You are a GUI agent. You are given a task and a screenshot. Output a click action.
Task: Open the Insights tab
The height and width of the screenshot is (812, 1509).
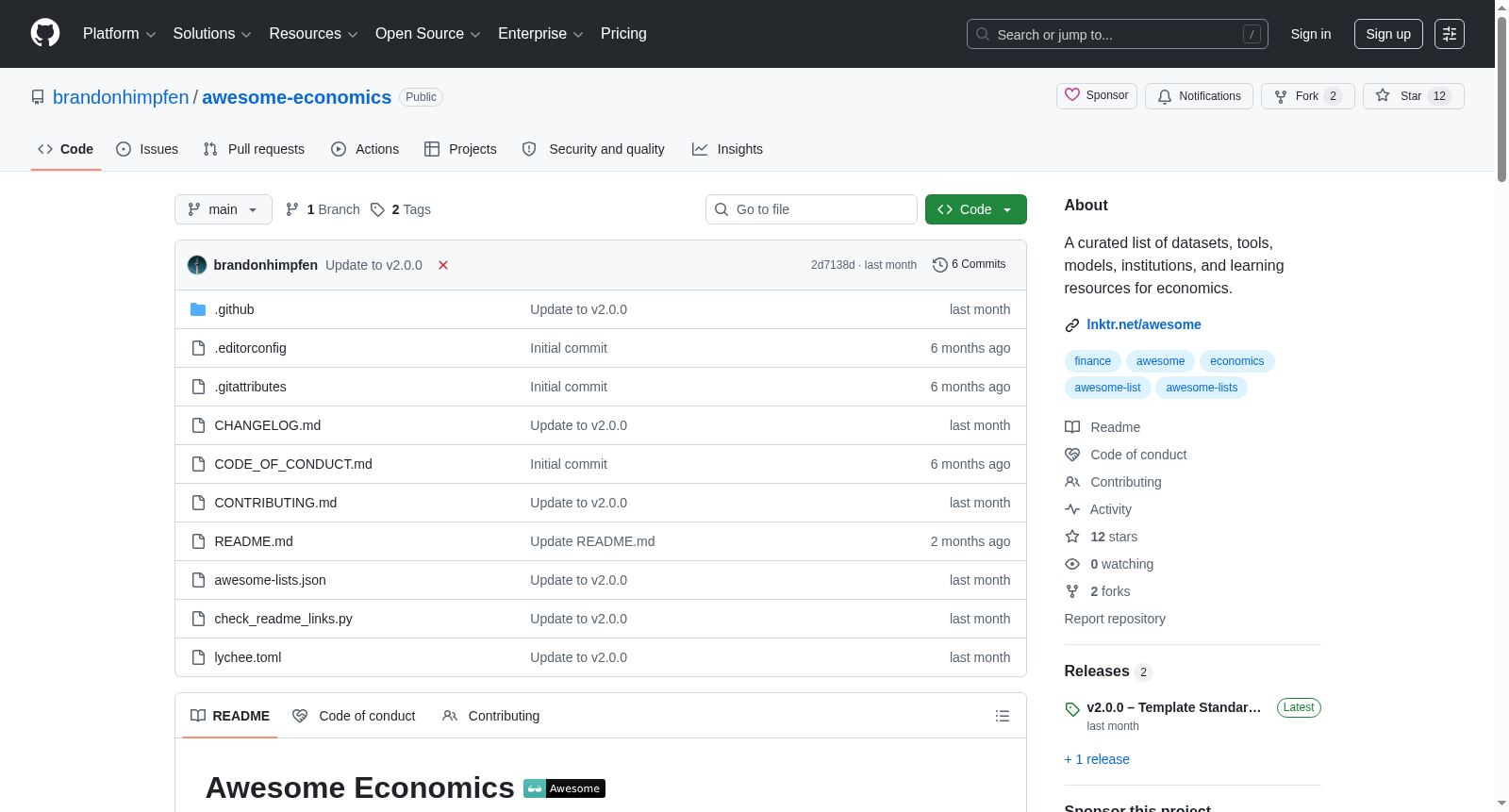[727, 149]
